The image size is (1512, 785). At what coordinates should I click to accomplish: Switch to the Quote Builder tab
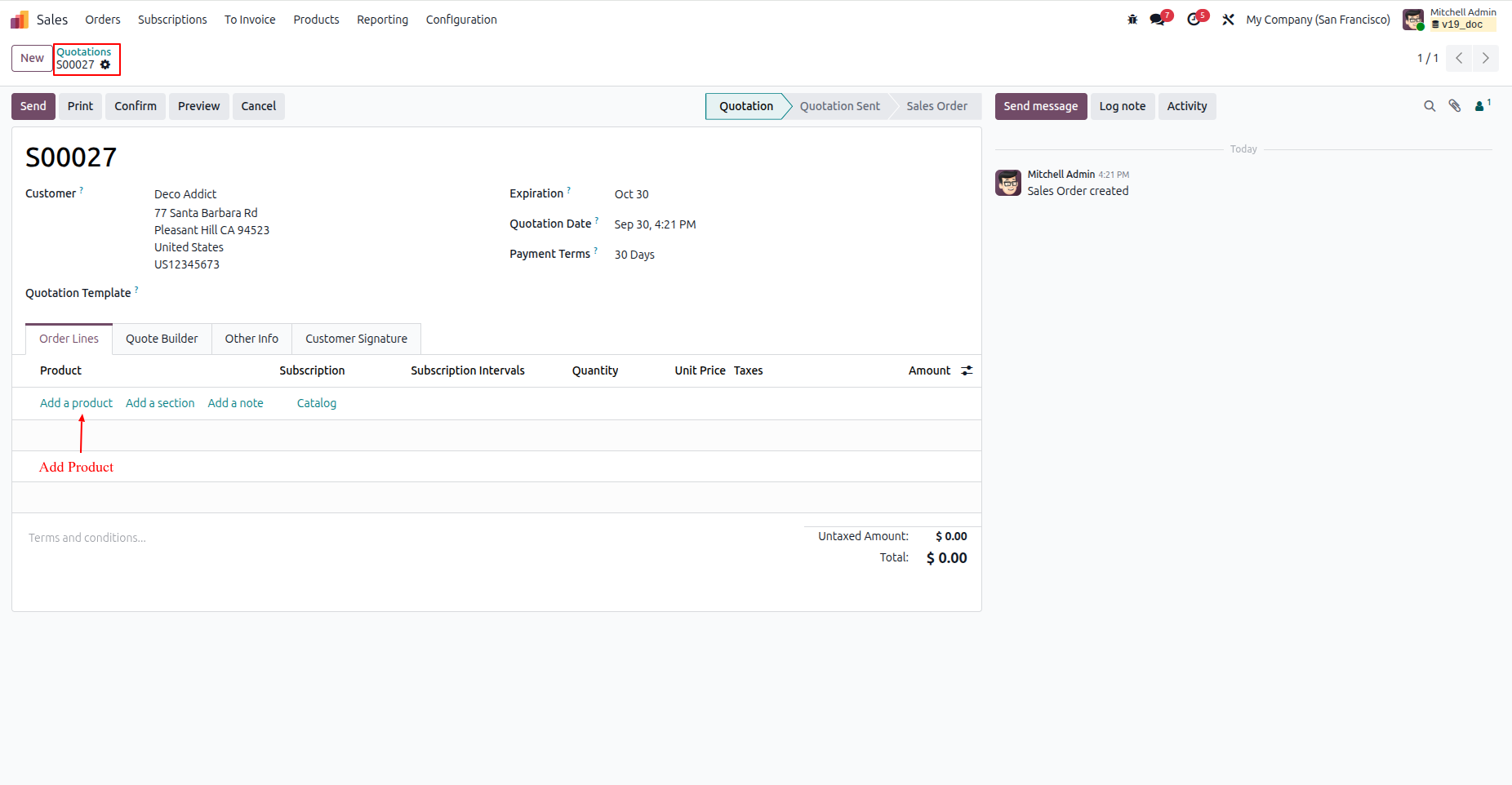click(x=162, y=339)
